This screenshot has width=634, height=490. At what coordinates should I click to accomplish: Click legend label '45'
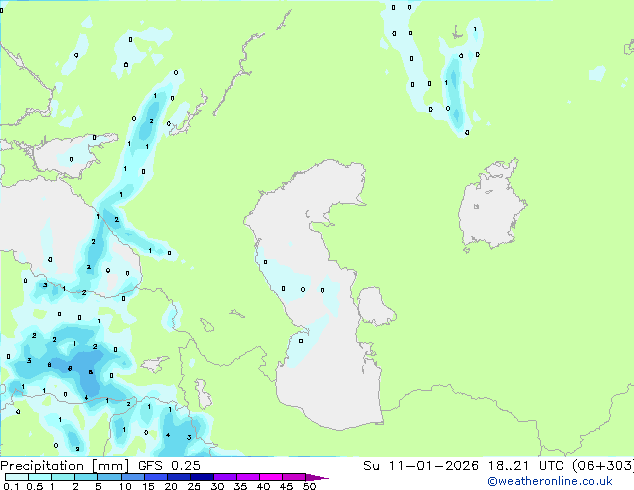pos(286,486)
